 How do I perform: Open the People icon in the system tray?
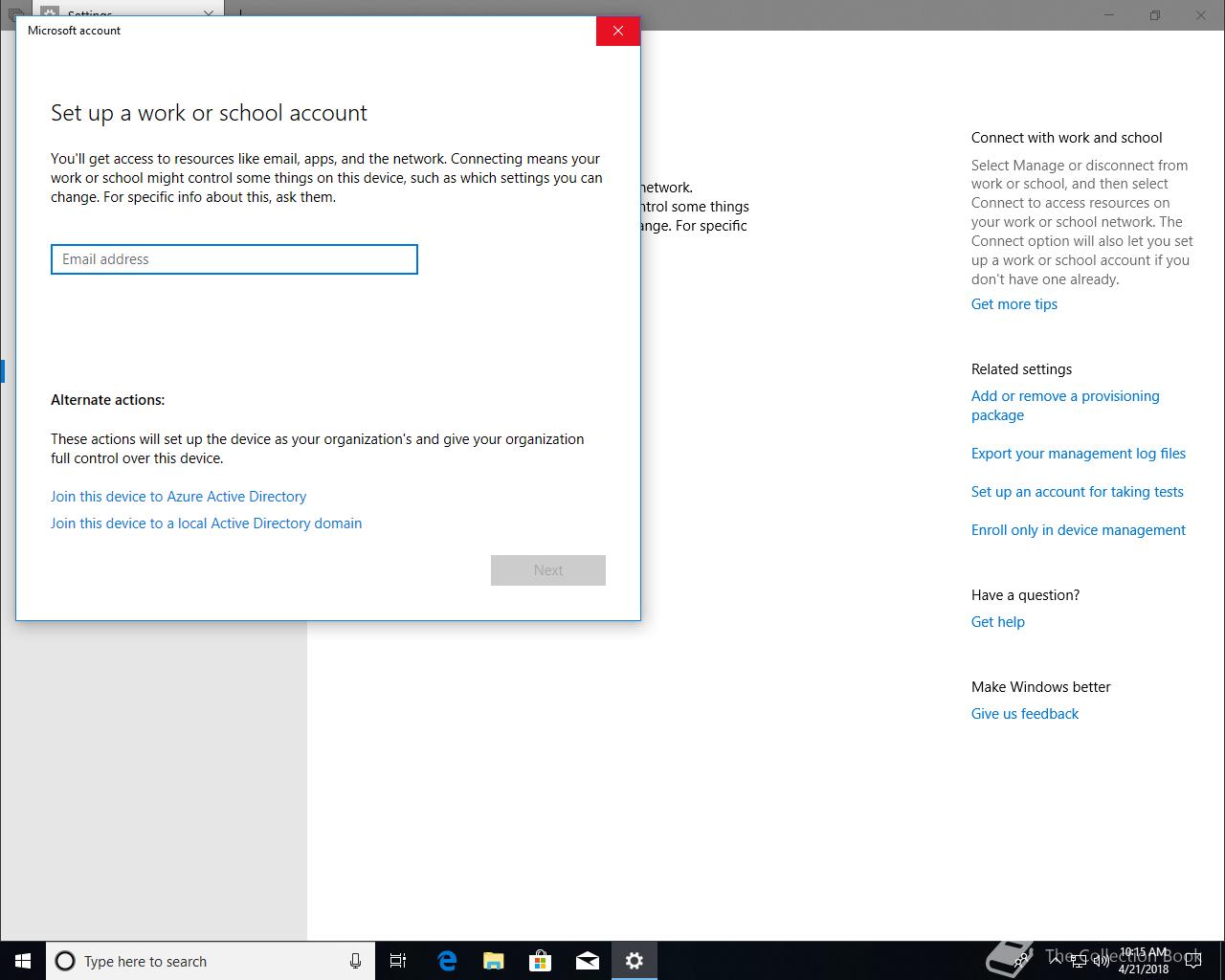1020,961
